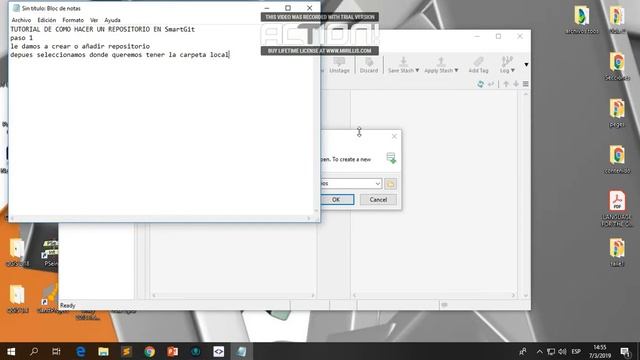
Task: Click the ESP language indicator
Action: coord(576,351)
